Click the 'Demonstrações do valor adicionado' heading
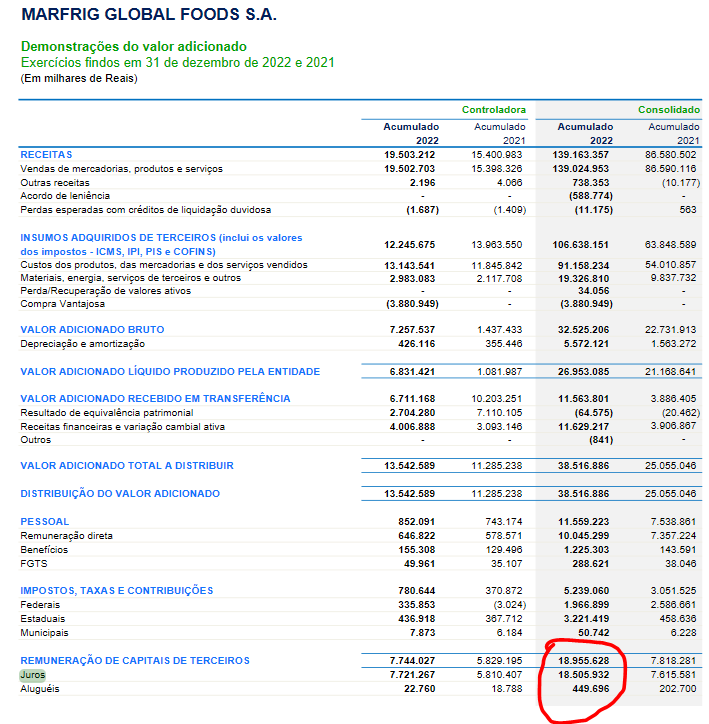Image resolution: width=709 pixels, height=724 pixels. [134, 46]
